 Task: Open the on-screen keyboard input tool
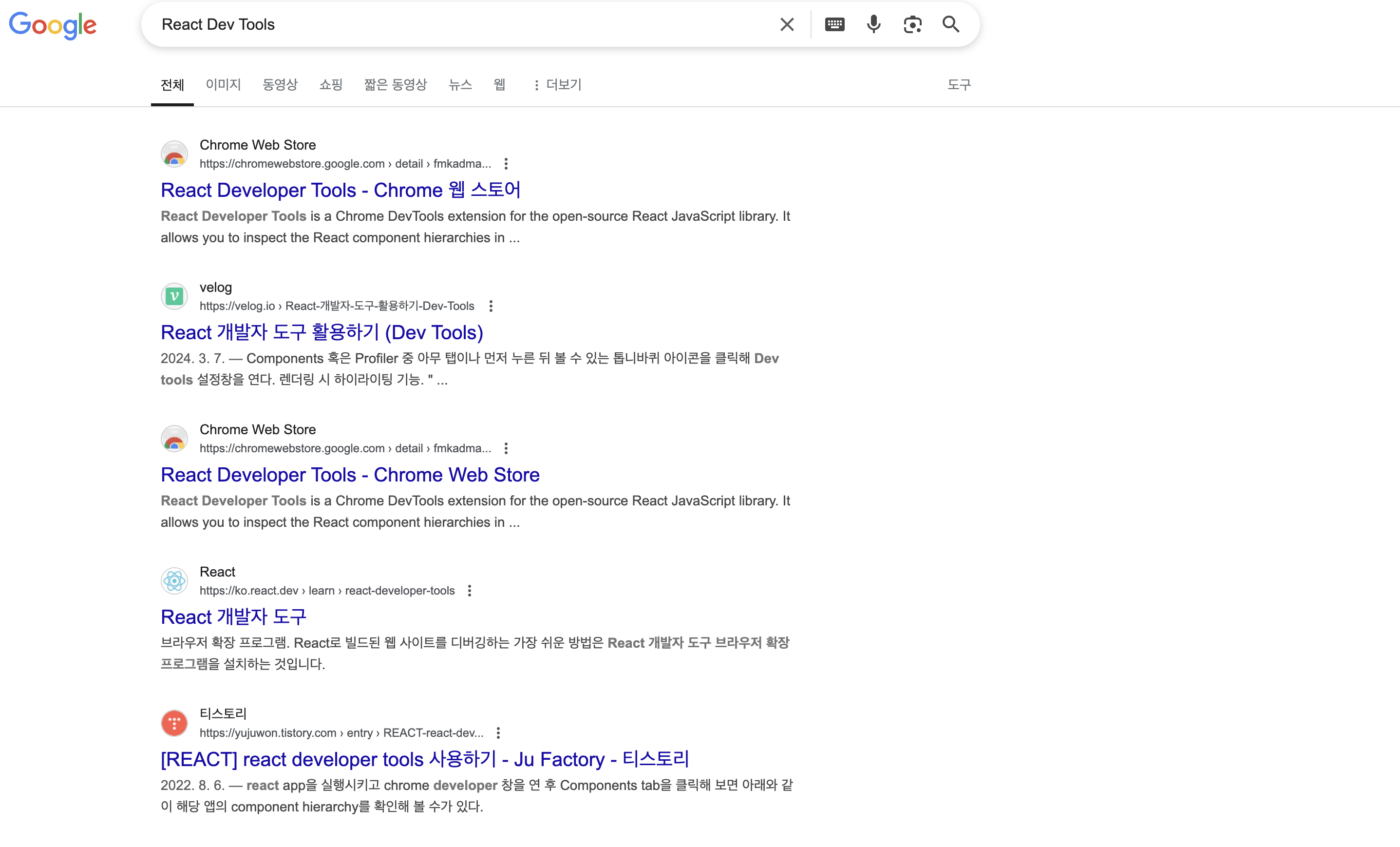tap(834, 24)
